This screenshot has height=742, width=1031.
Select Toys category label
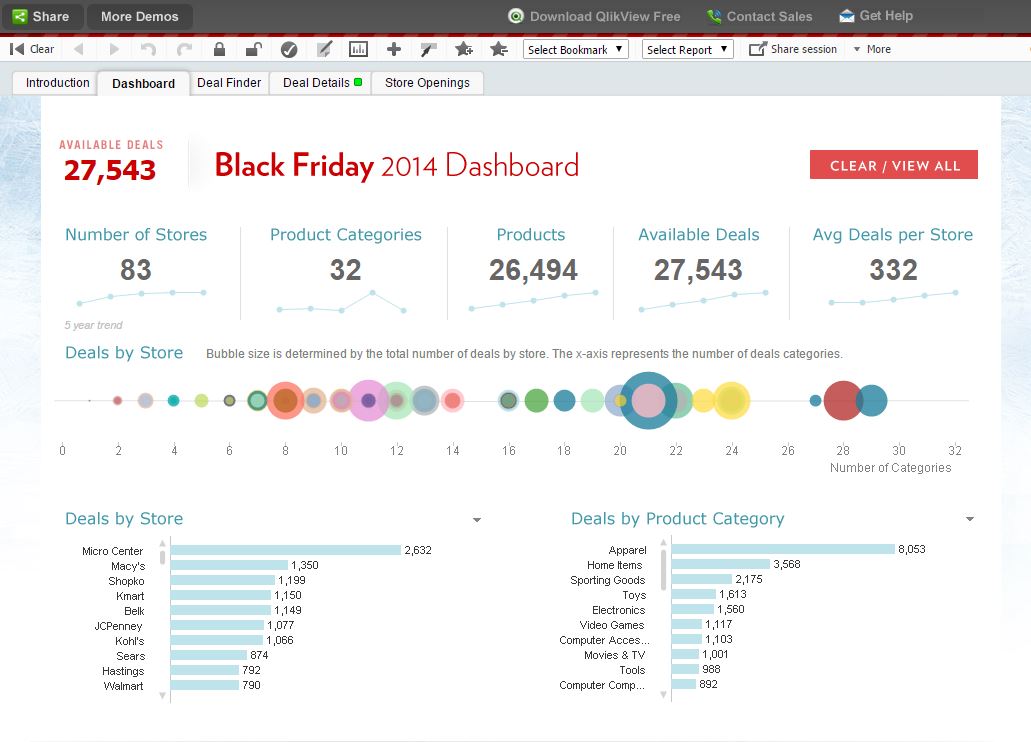coord(634,595)
